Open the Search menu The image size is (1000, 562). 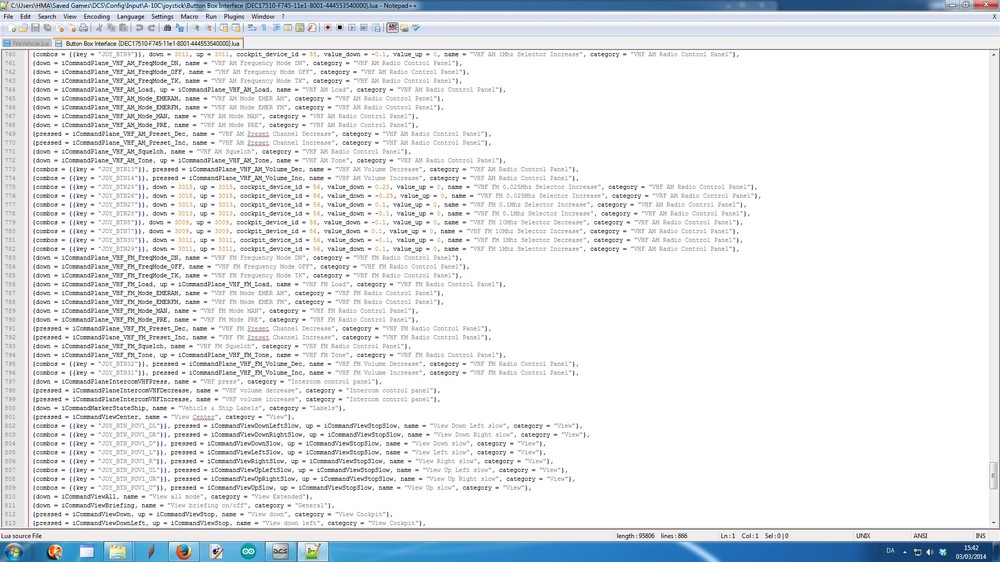pos(47,17)
